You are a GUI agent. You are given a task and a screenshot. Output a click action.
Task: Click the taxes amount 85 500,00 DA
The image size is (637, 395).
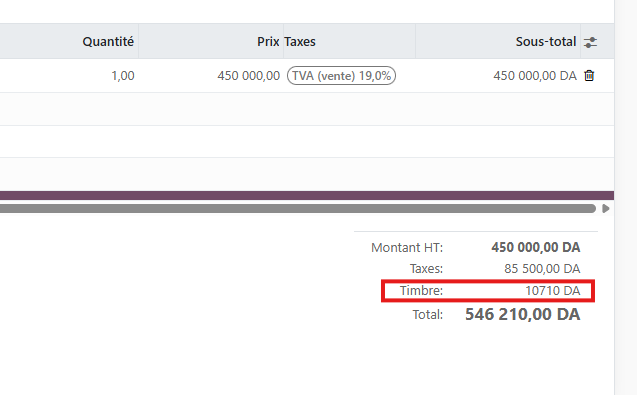tap(542, 269)
